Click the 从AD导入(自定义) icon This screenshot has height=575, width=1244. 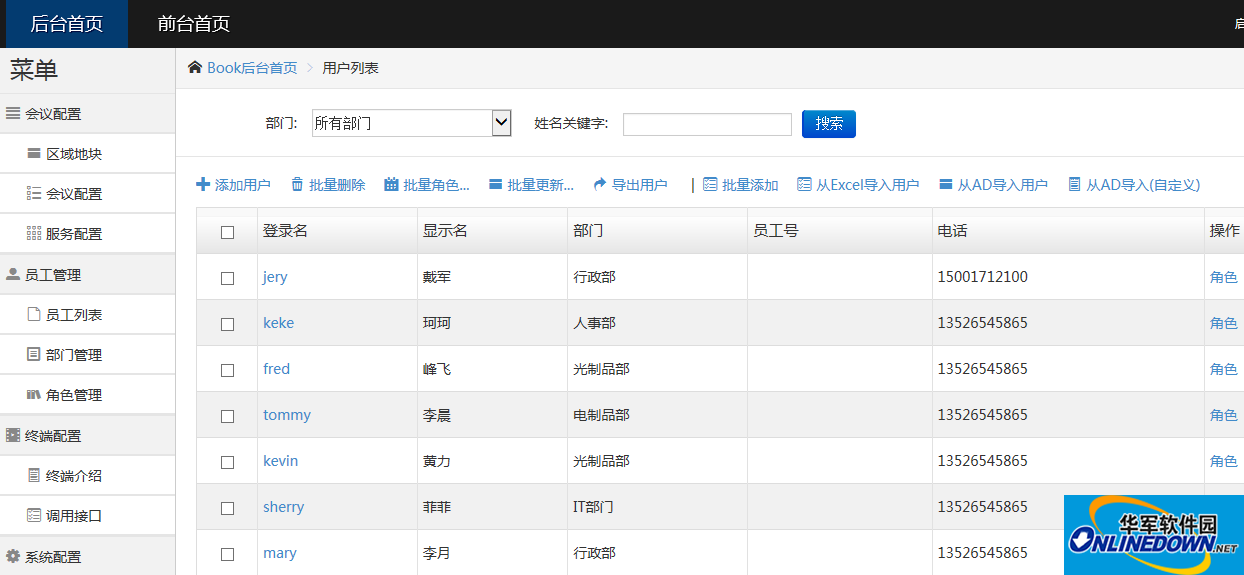pyautogui.click(x=1074, y=185)
